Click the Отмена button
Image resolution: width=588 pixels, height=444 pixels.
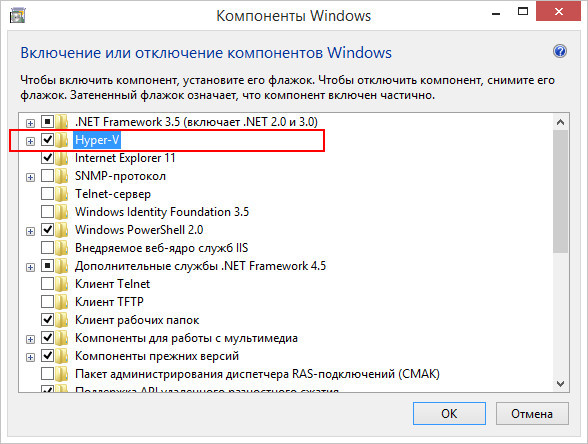pyautogui.click(x=532, y=414)
